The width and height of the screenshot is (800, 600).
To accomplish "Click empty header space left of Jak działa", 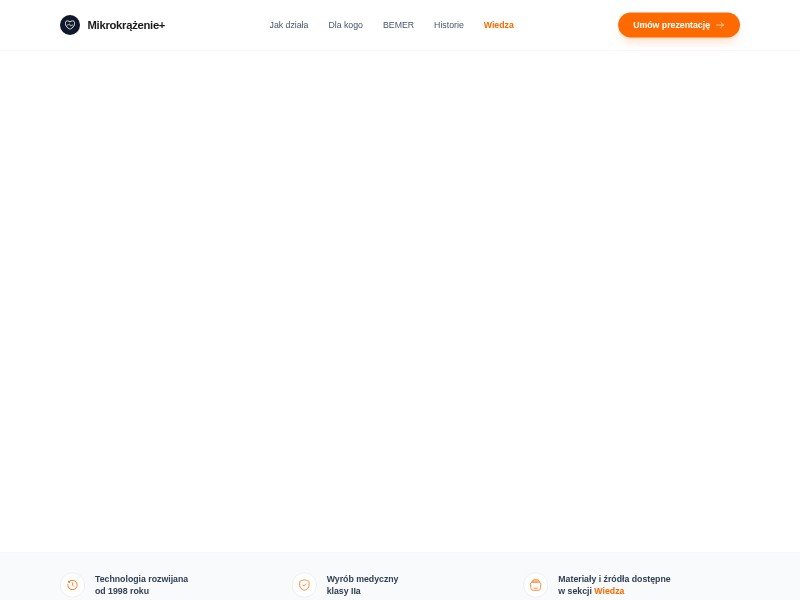I will 215,25.
